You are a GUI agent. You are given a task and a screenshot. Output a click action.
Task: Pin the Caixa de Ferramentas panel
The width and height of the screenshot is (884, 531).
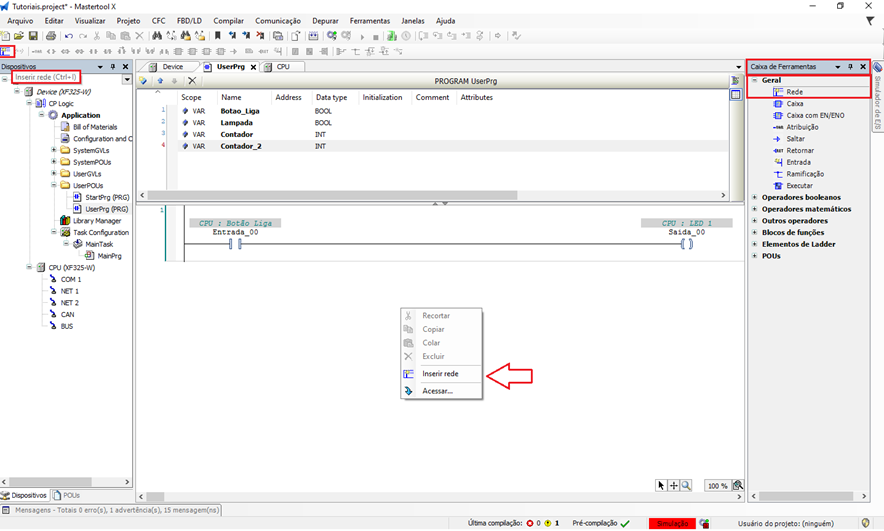851,67
